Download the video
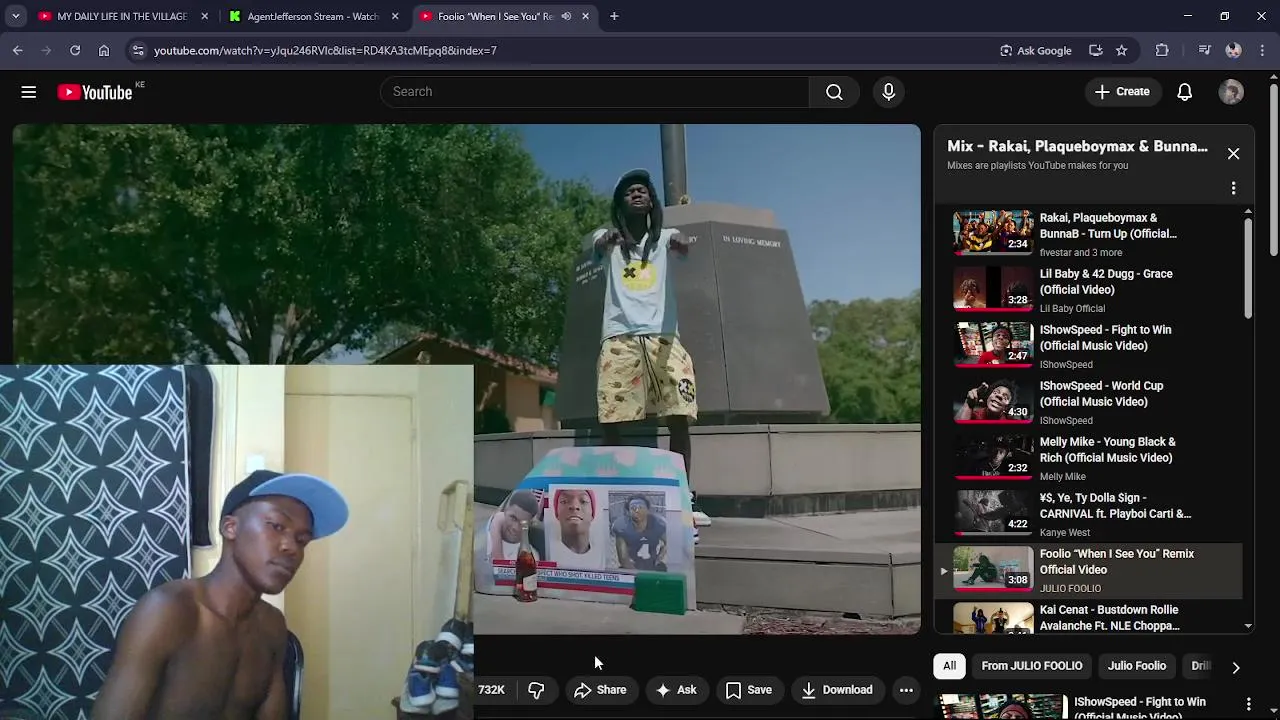The image size is (1280, 720). pyautogui.click(x=837, y=690)
